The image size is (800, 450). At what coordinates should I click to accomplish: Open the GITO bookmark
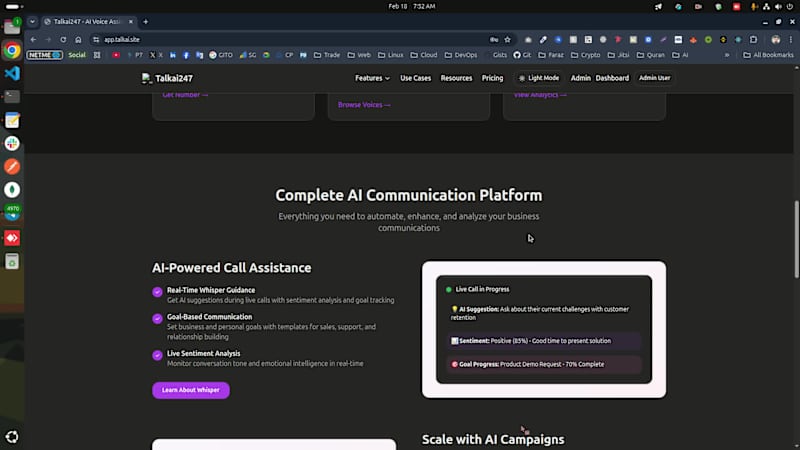pos(221,55)
